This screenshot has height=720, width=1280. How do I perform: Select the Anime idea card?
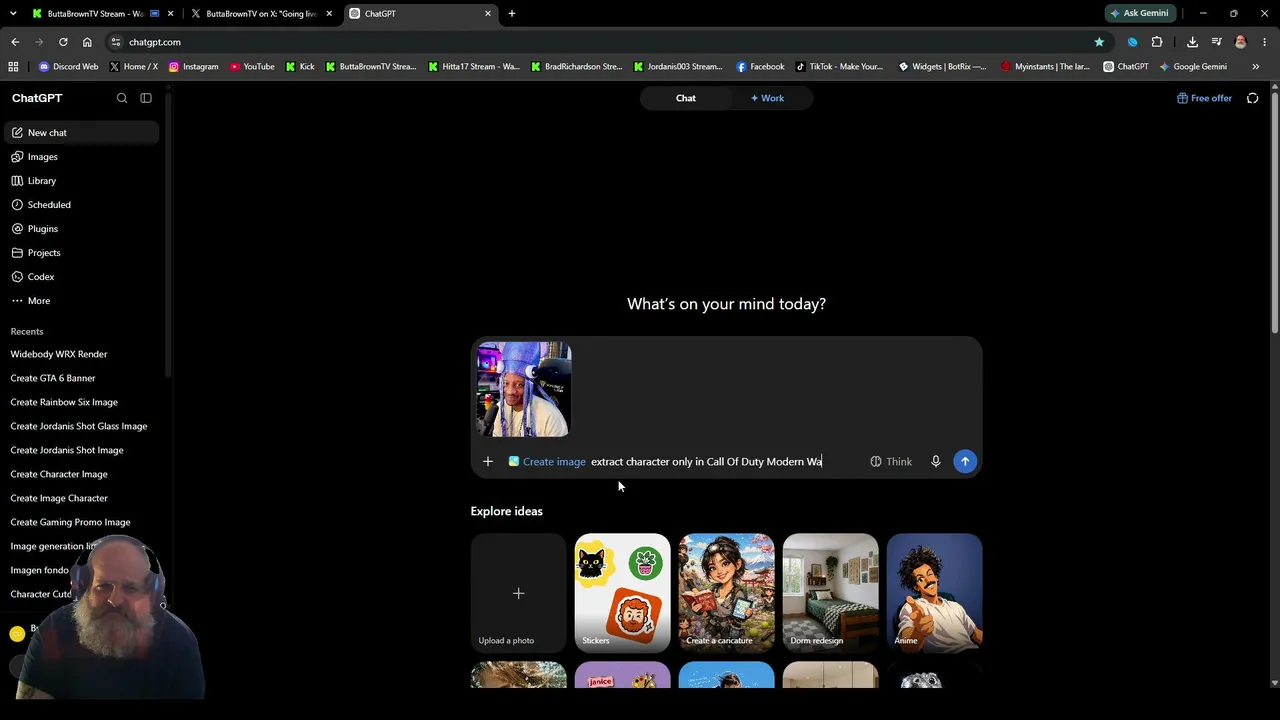[934, 592]
